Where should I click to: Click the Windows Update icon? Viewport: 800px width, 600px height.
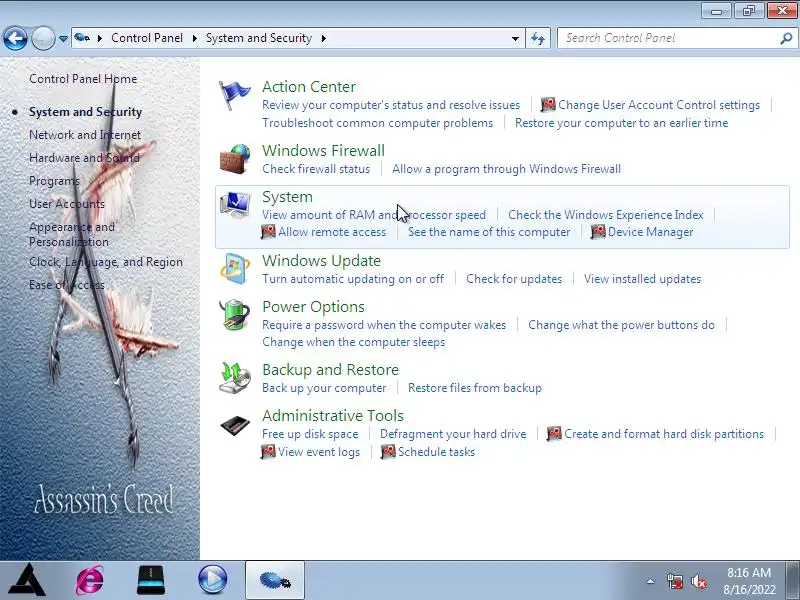pyautogui.click(x=235, y=269)
